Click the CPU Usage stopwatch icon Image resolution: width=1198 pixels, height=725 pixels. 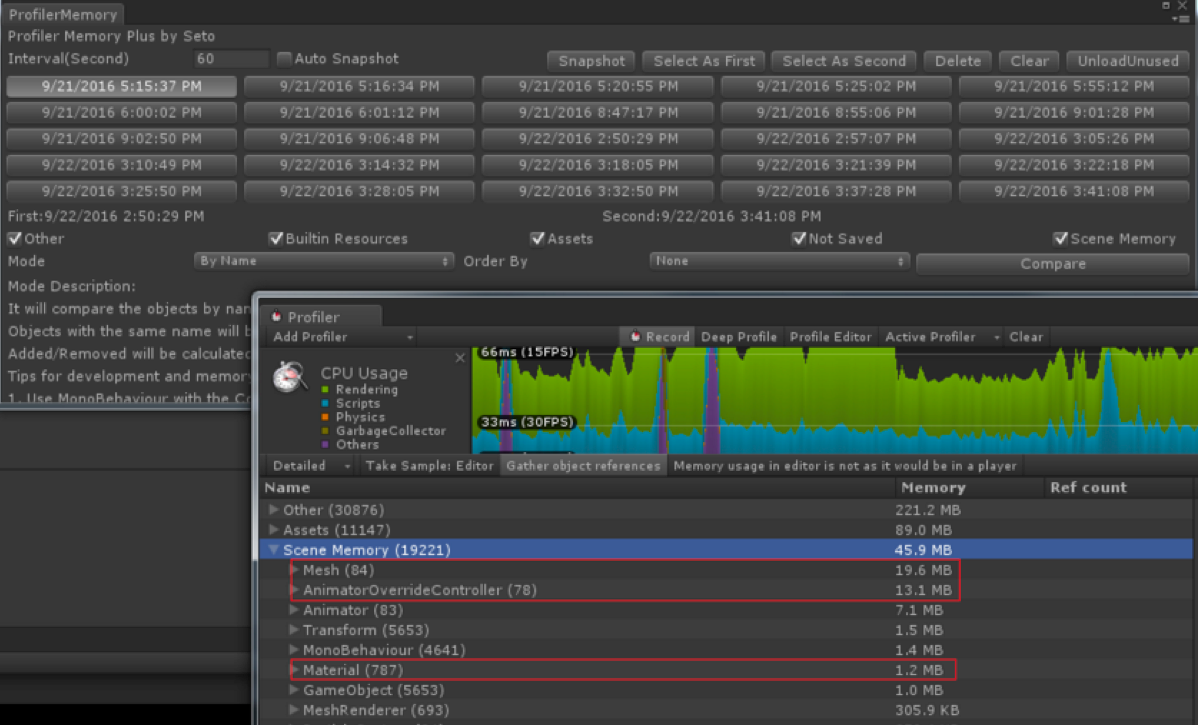point(291,378)
